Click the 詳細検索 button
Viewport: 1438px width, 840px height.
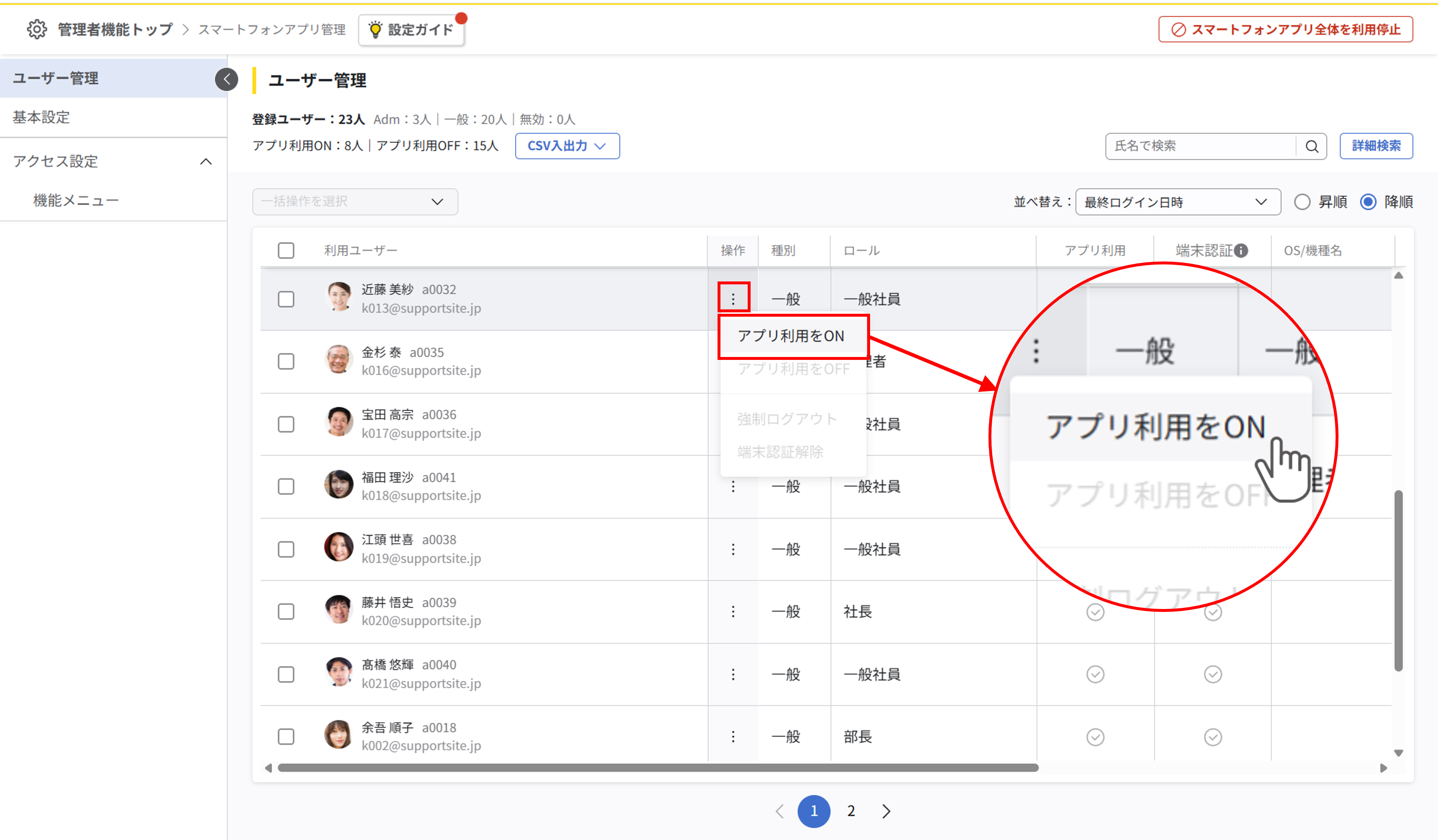(x=1376, y=146)
